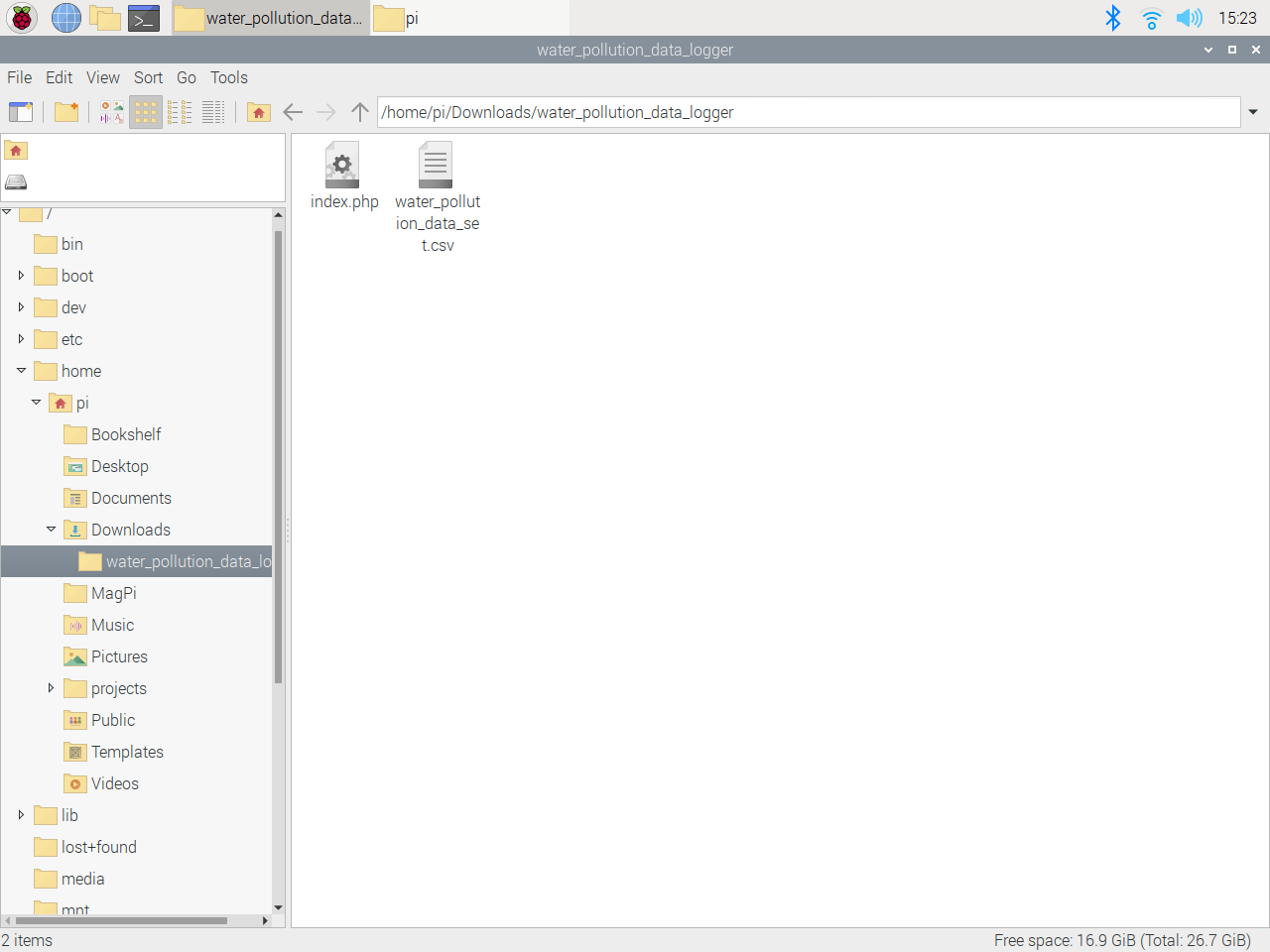
Task: Collapse the Downloads folder in the sidebar
Action: (52, 529)
